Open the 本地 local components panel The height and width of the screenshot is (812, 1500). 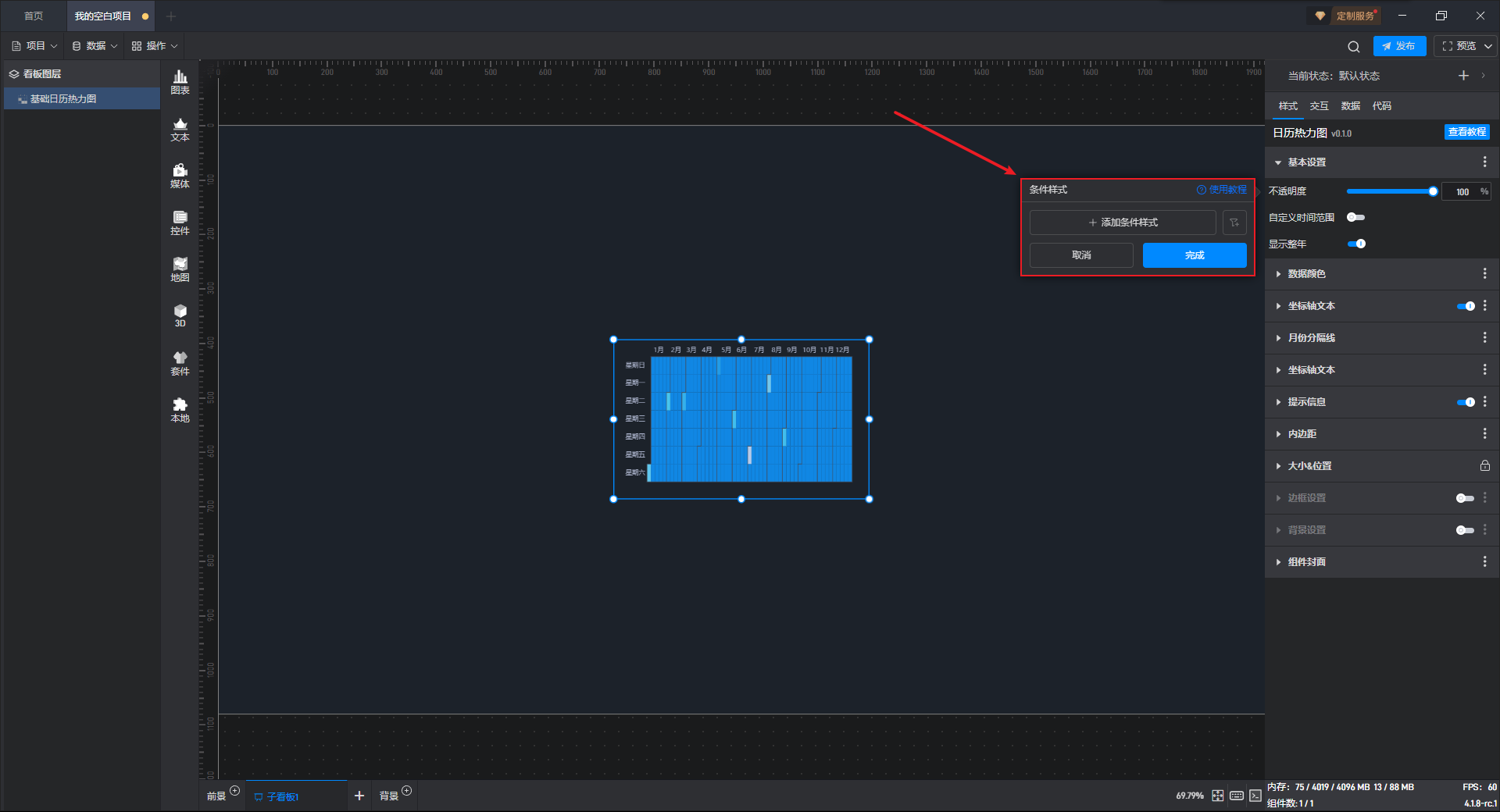click(180, 410)
